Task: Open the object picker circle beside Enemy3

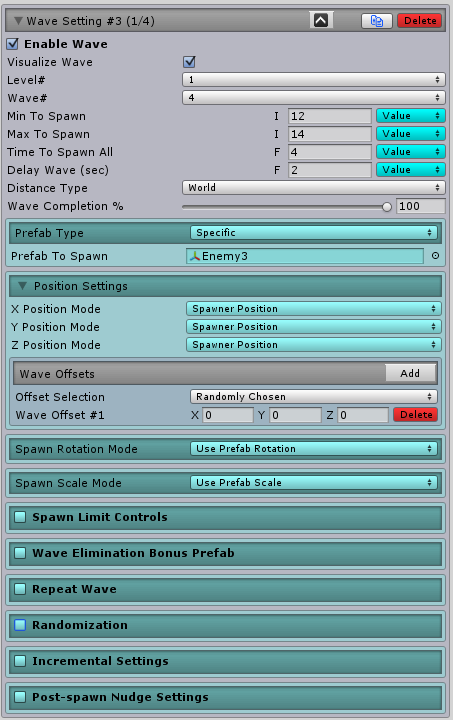Action: pos(435,256)
